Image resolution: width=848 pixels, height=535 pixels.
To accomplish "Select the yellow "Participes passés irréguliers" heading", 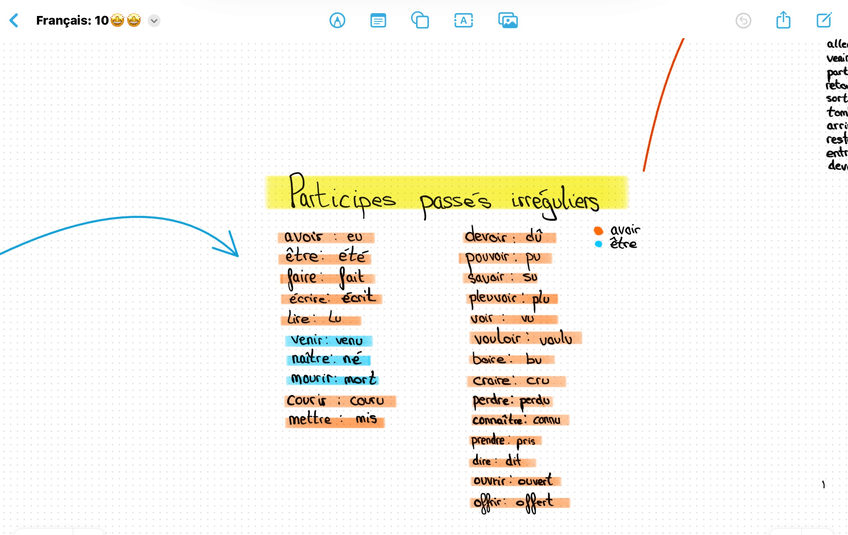I will (x=446, y=193).
